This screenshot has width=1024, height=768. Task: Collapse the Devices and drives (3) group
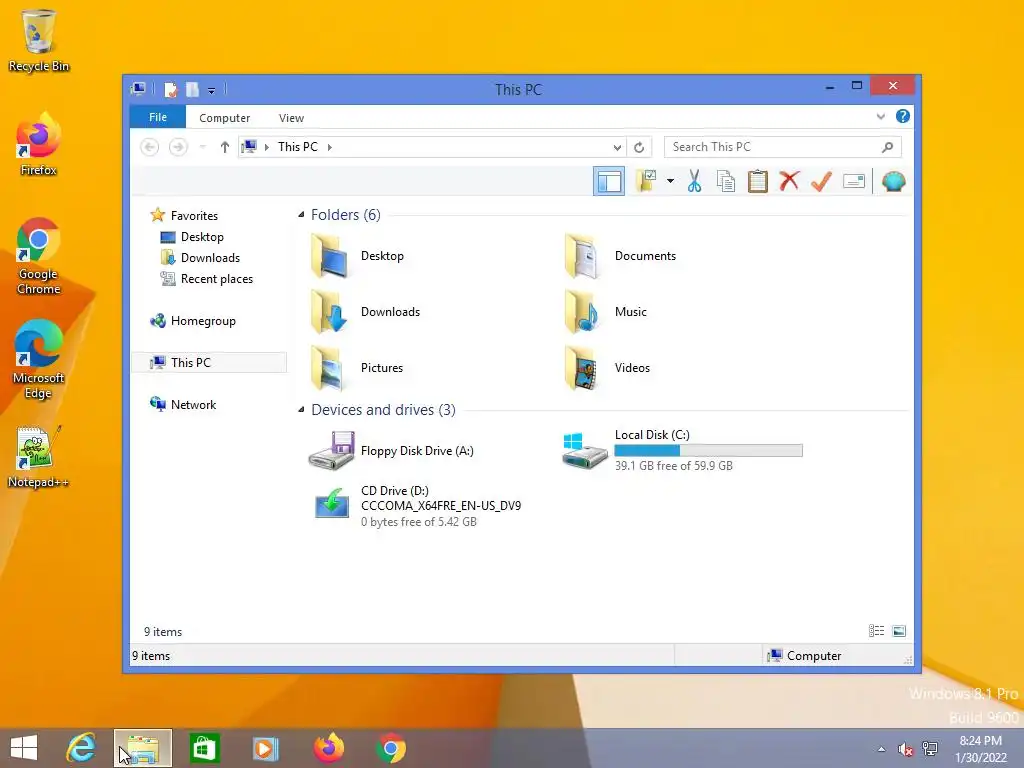(x=301, y=409)
